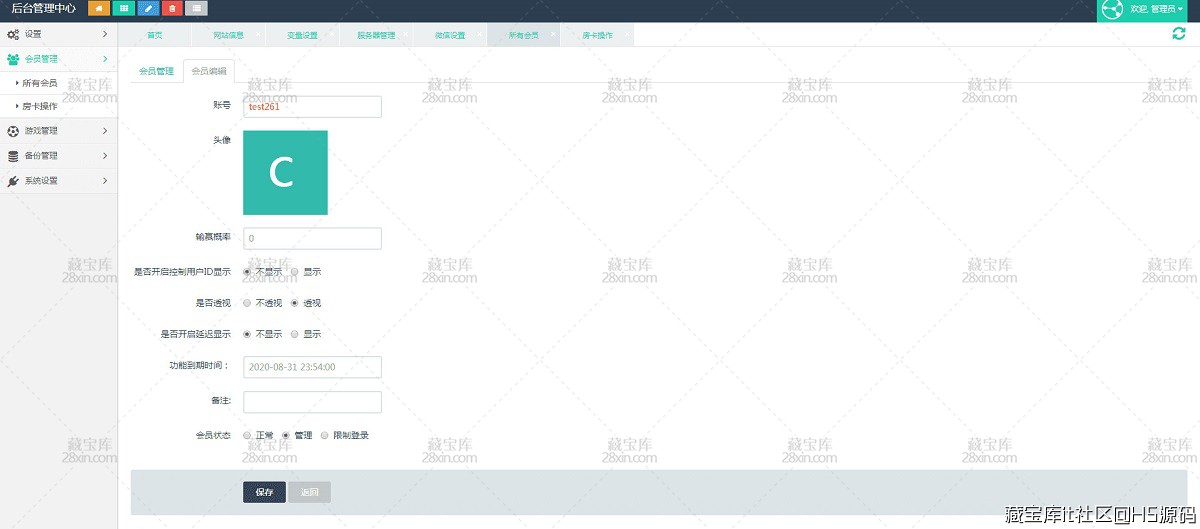Viewport: 1200px width, 529px height.
Task: Click the gray list icon button
Action: pyautogui.click(x=197, y=9)
